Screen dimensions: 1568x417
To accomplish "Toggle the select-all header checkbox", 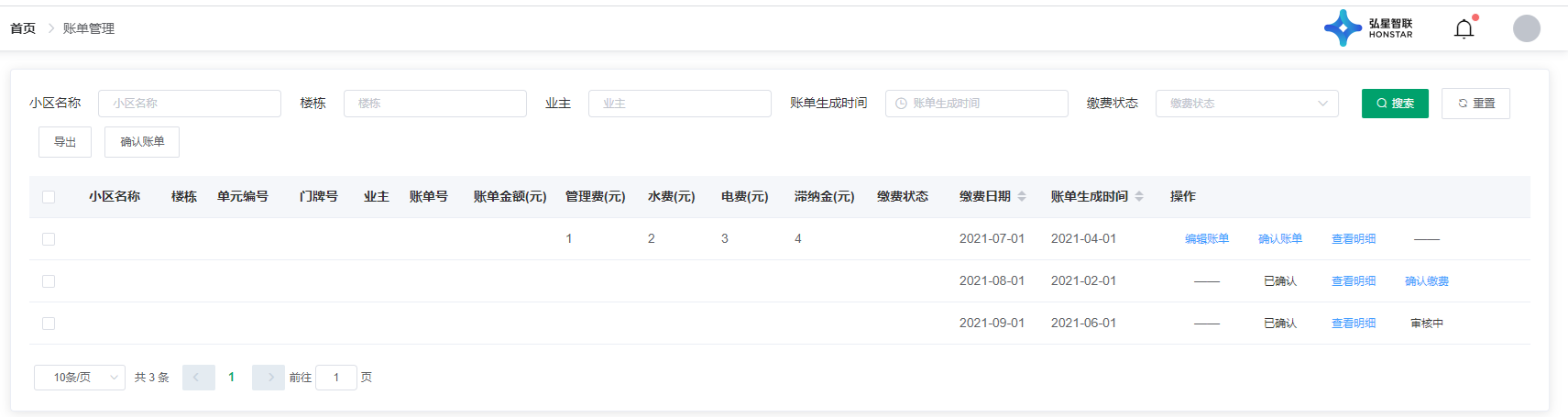I will tap(49, 197).
